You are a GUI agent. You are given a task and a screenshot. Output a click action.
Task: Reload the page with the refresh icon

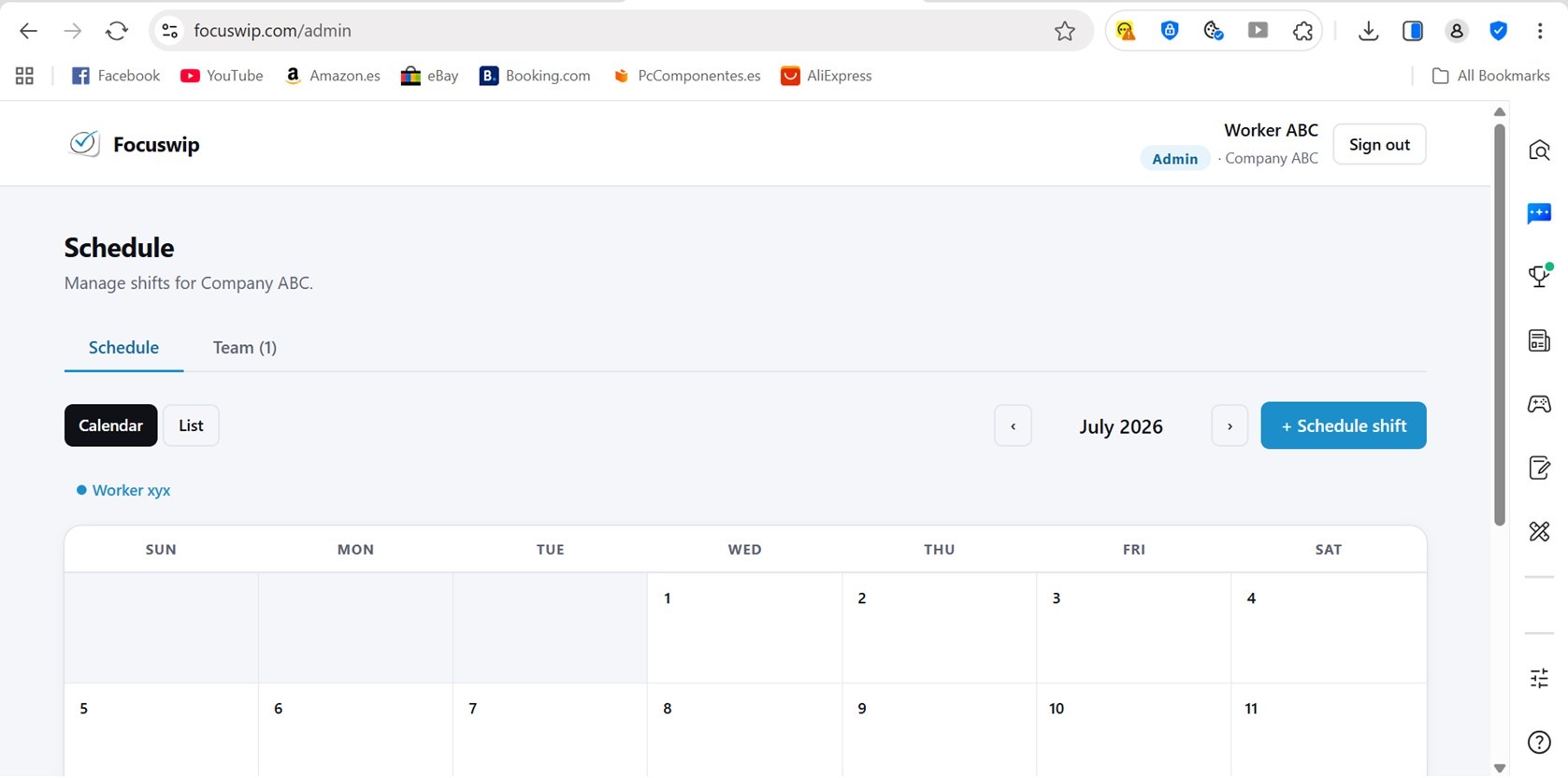click(x=117, y=31)
